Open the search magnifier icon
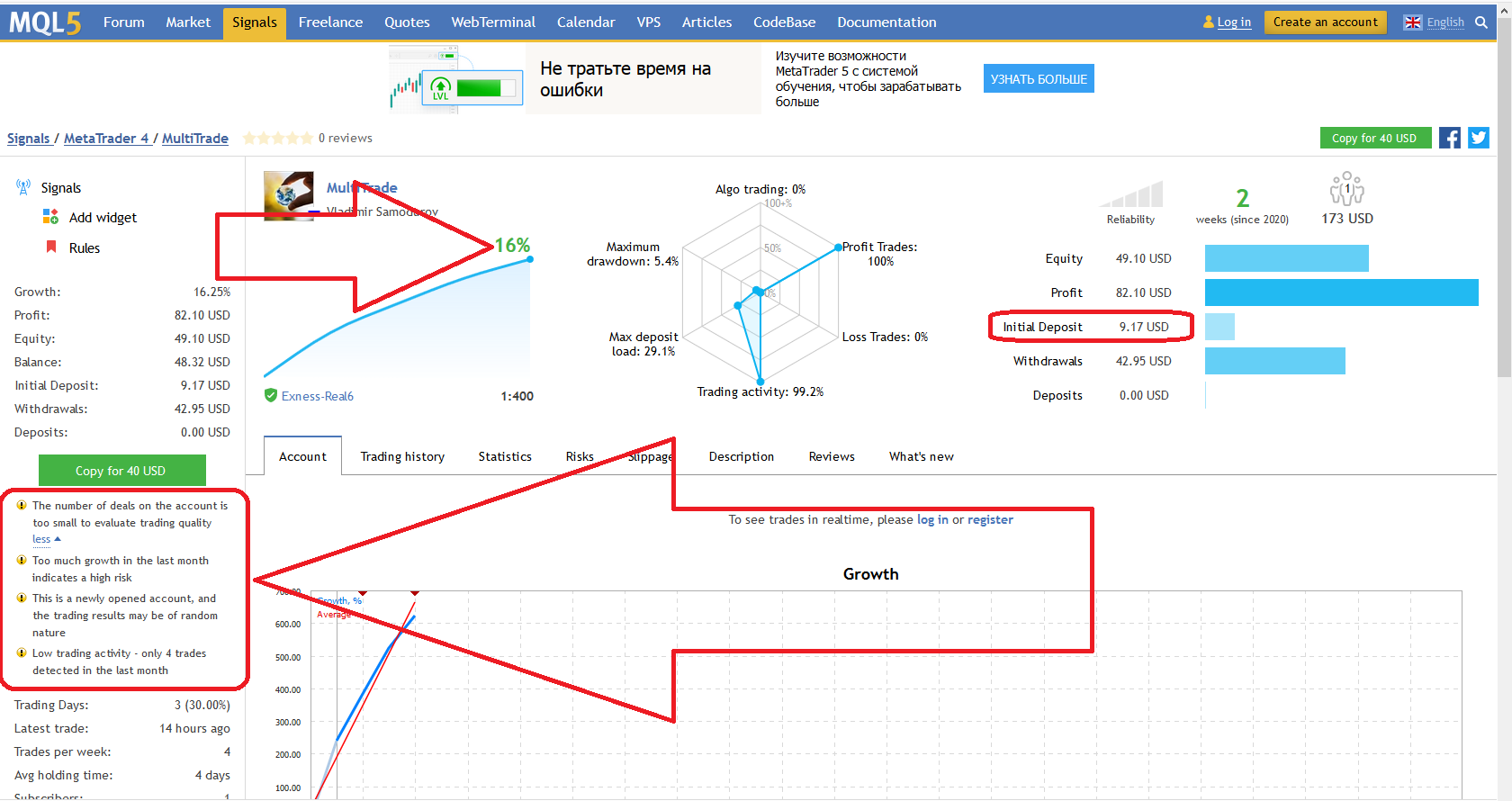 click(x=1481, y=22)
